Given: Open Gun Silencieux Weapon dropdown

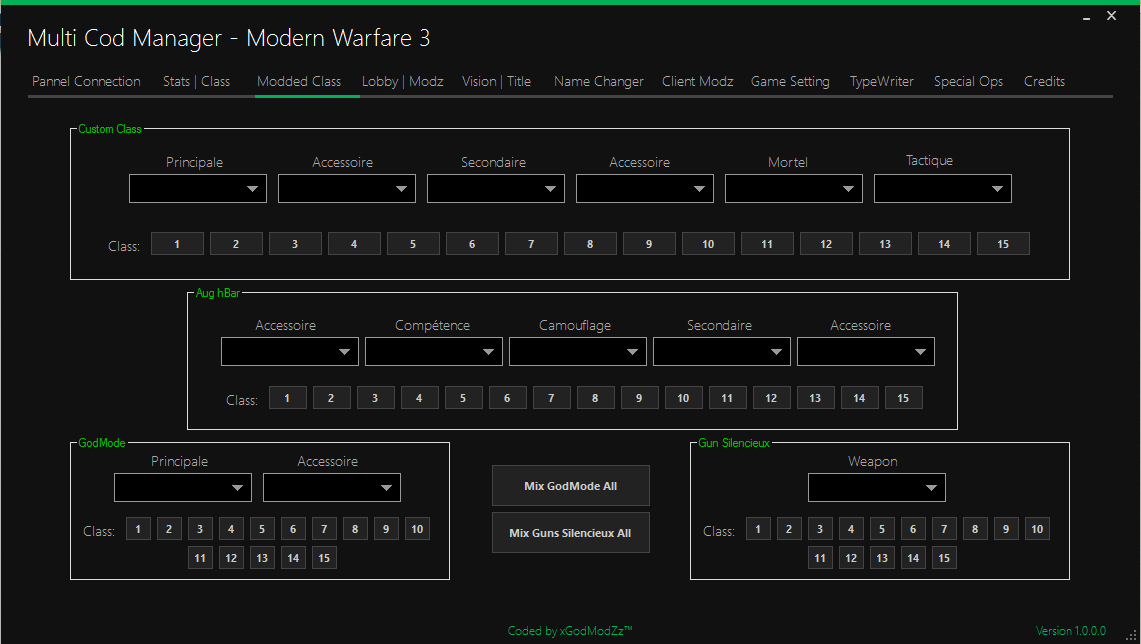Looking at the screenshot, I should pos(877,488).
